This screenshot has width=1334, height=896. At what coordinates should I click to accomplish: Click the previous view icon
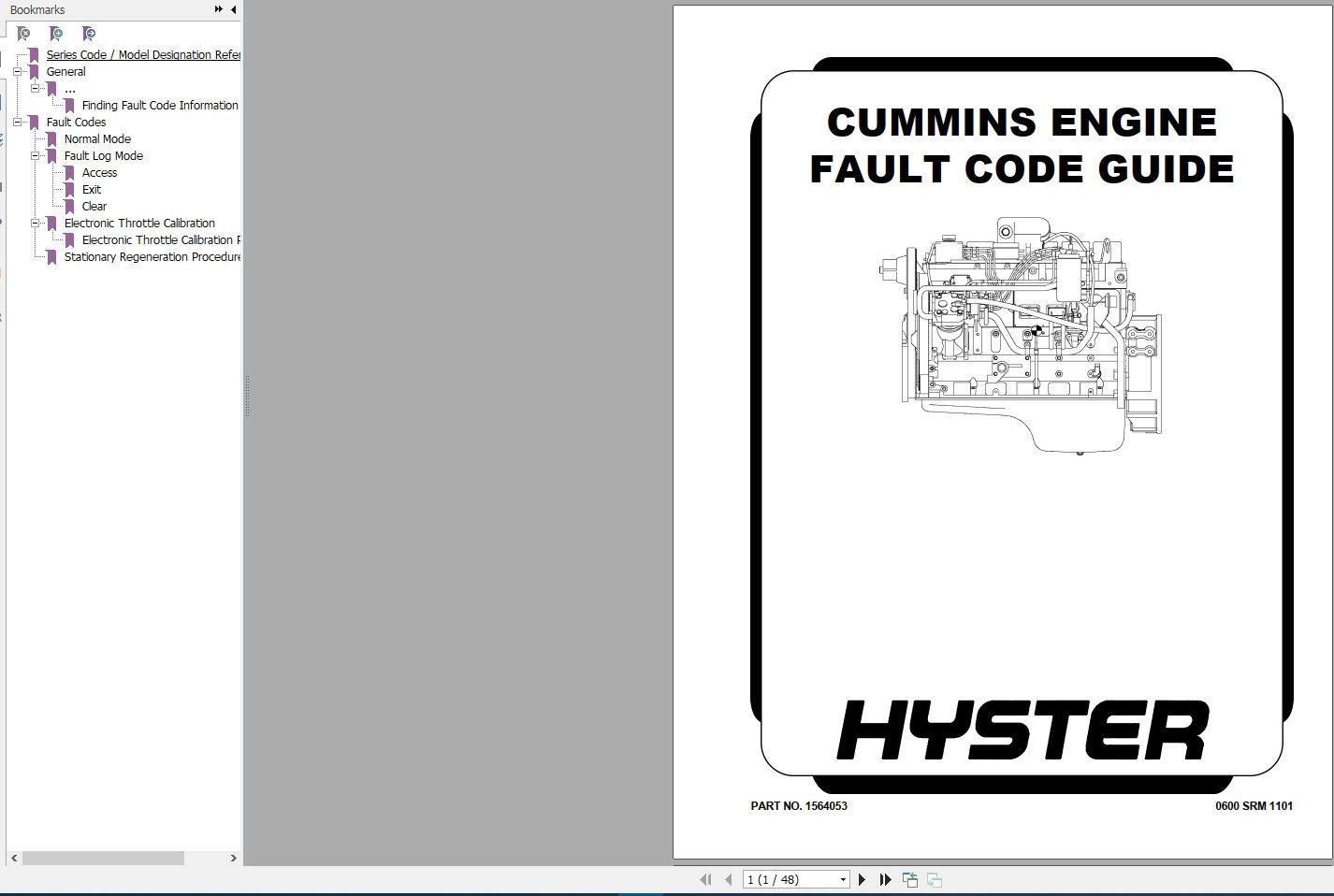point(910,879)
